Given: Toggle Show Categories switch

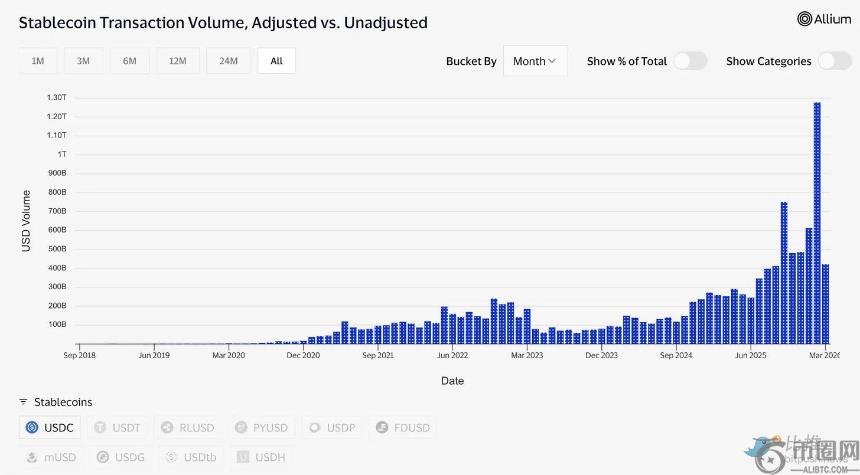Looking at the screenshot, I should (834, 61).
